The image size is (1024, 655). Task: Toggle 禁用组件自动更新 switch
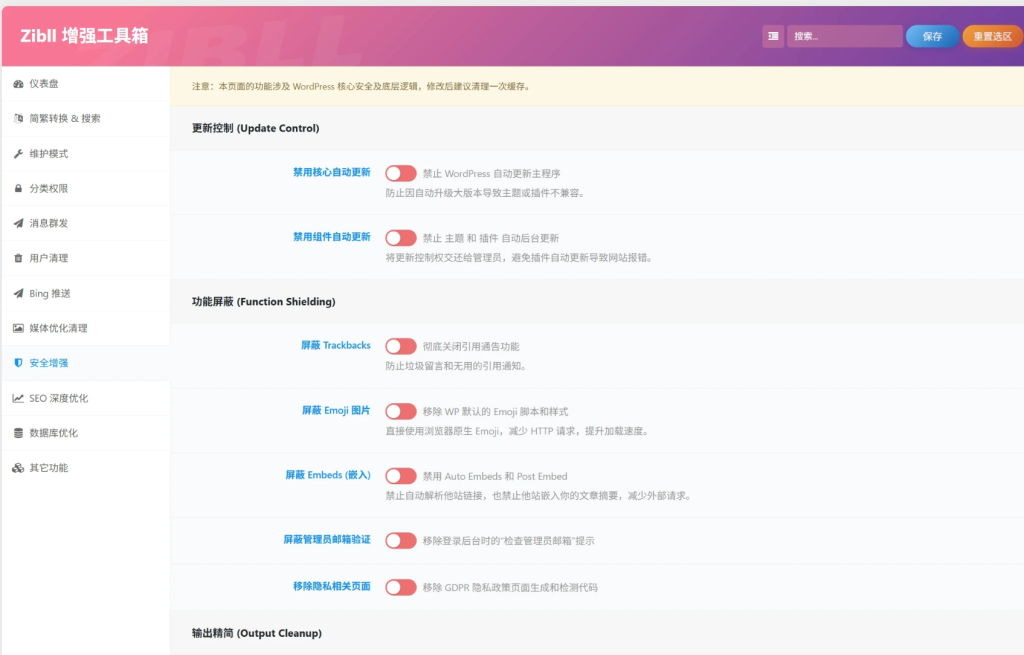[400, 238]
